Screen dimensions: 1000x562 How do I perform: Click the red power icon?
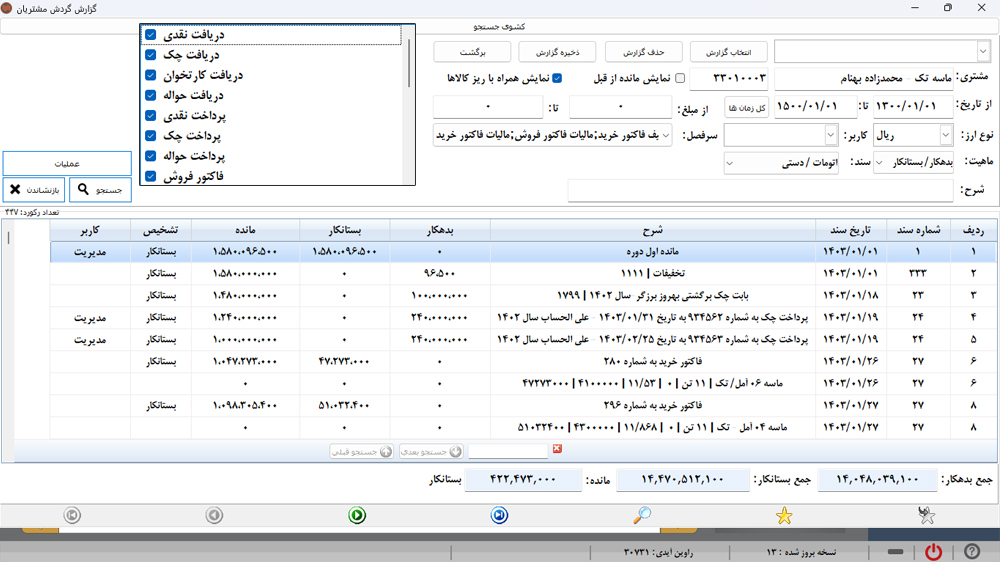(x=933, y=552)
